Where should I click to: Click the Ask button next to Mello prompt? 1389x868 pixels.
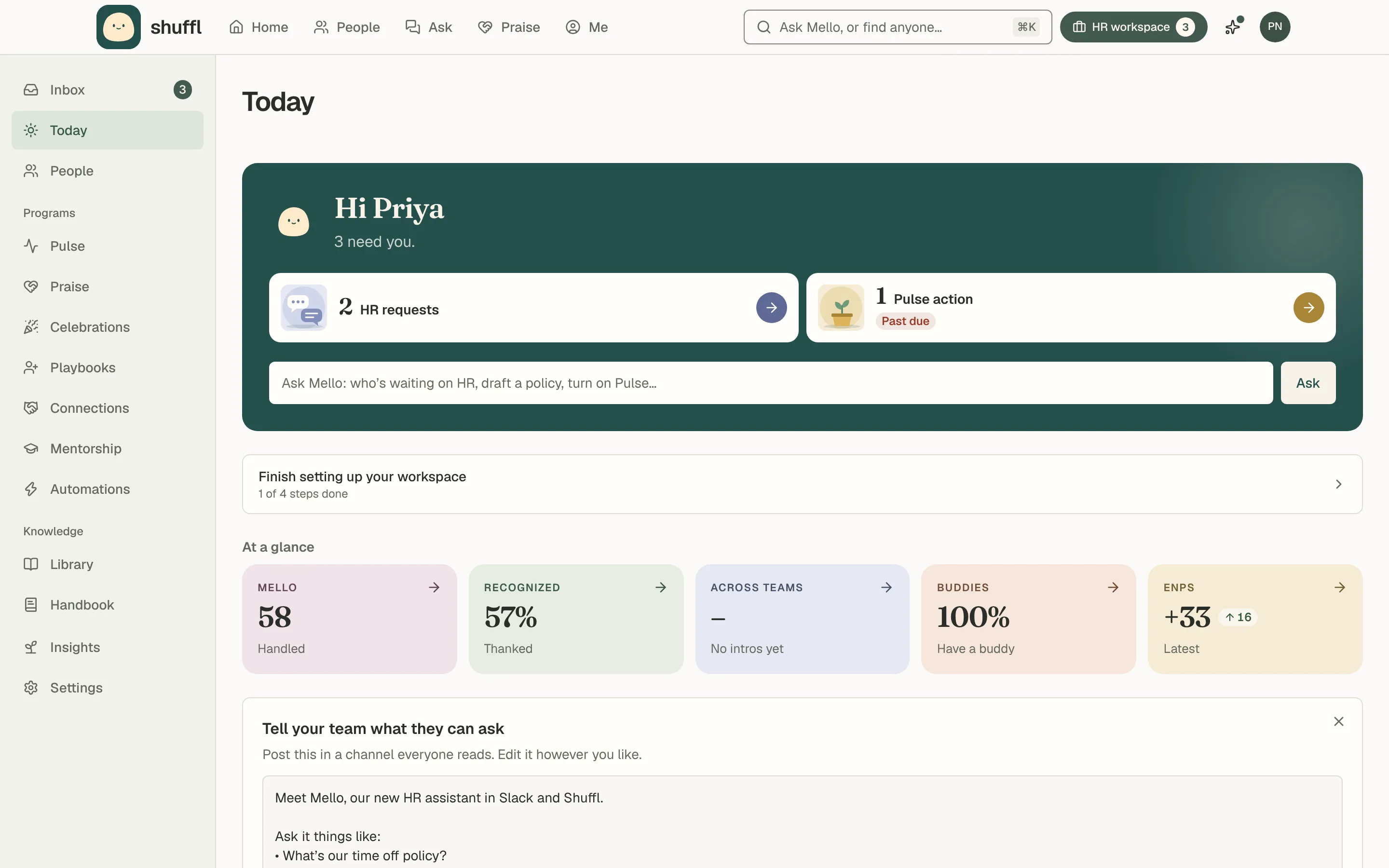1307,383
